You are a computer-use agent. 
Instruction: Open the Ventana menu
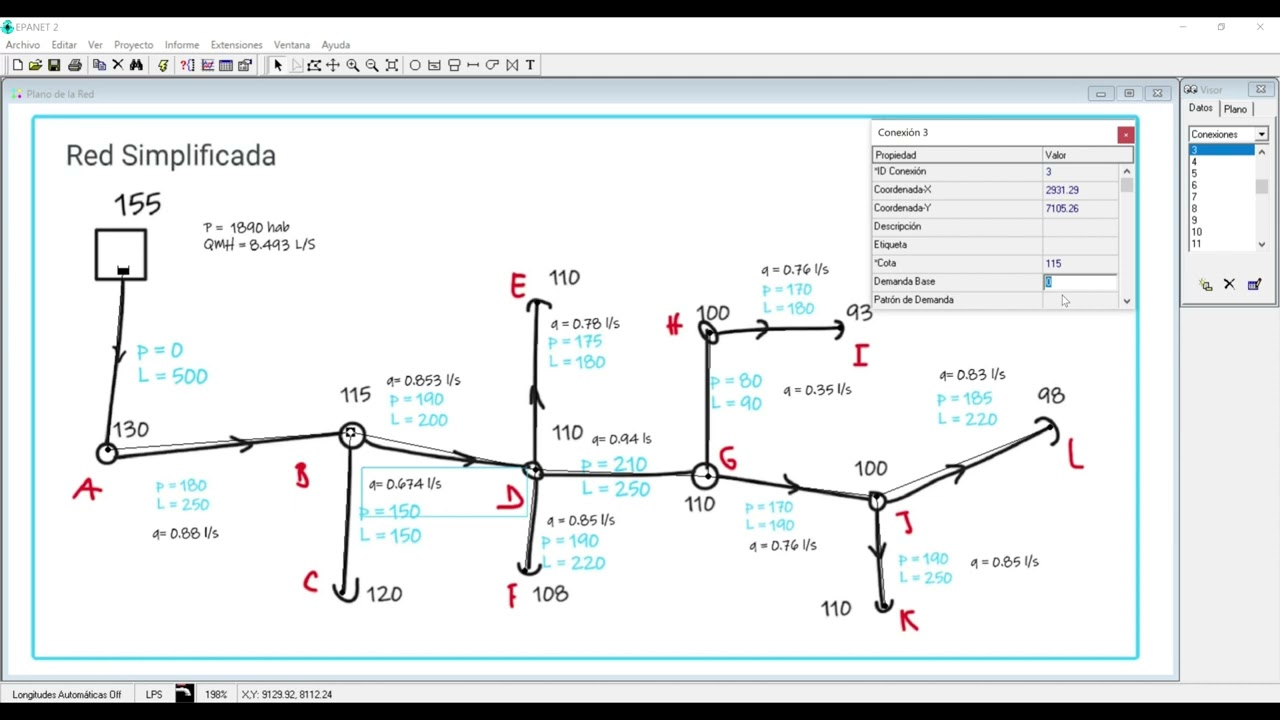pyautogui.click(x=292, y=45)
